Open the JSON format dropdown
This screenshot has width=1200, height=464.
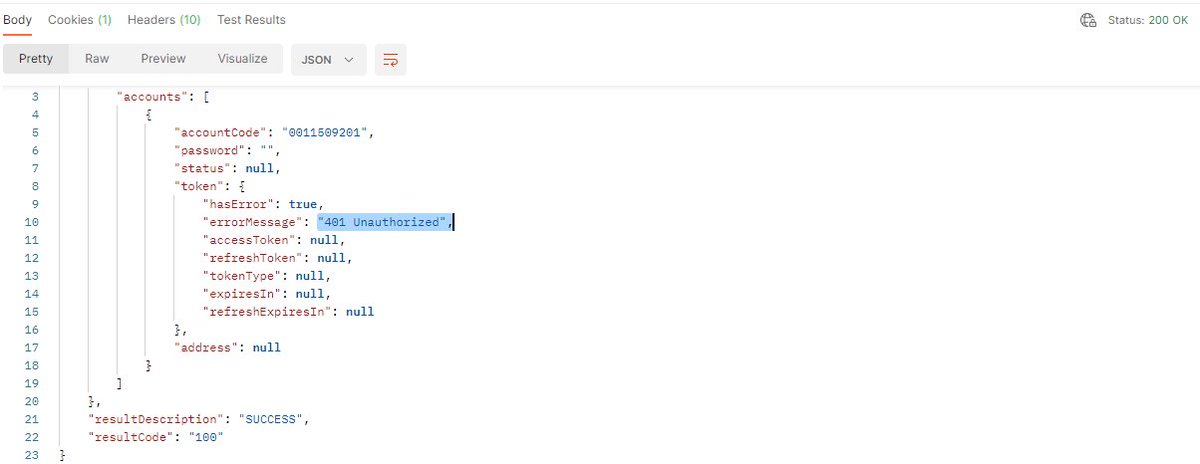[x=328, y=59]
